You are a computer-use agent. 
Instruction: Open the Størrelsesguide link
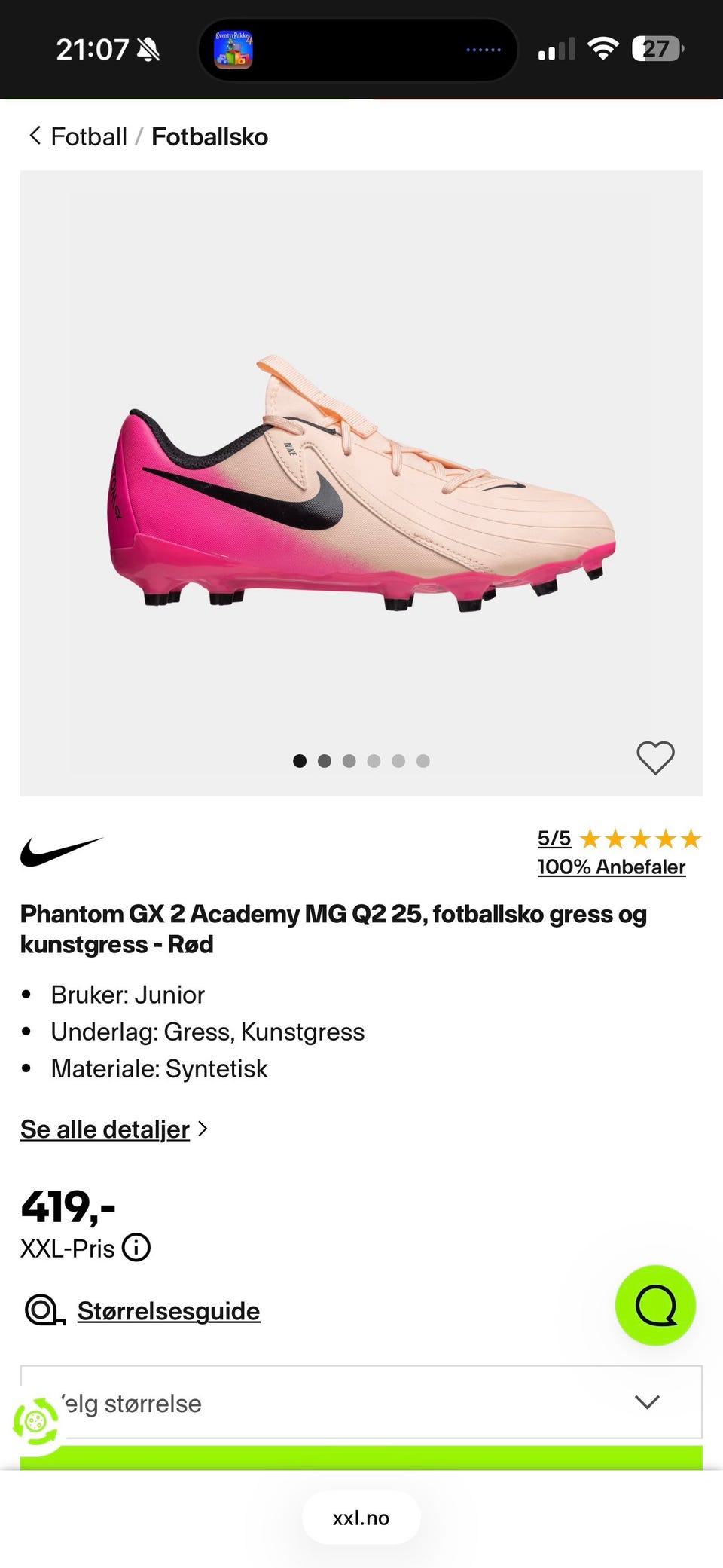(x=169, y=1311)
